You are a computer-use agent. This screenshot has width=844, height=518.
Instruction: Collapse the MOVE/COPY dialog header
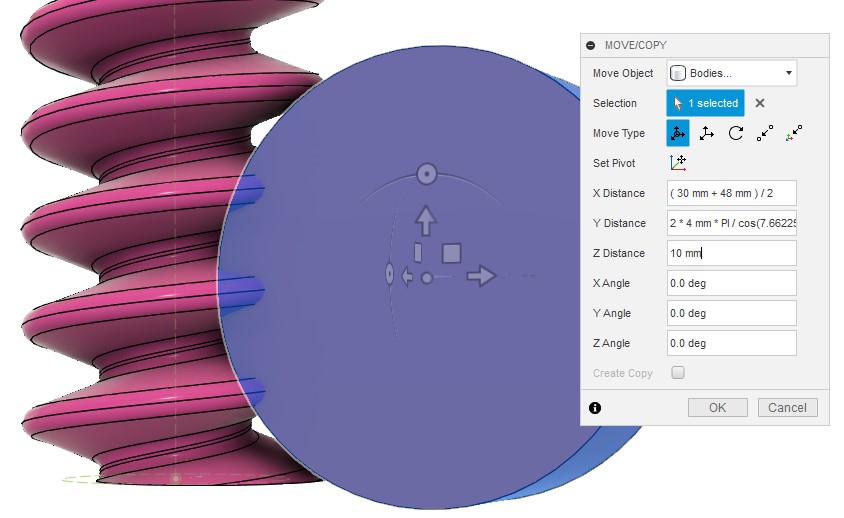pyautogui.click(x=591, y=45)
